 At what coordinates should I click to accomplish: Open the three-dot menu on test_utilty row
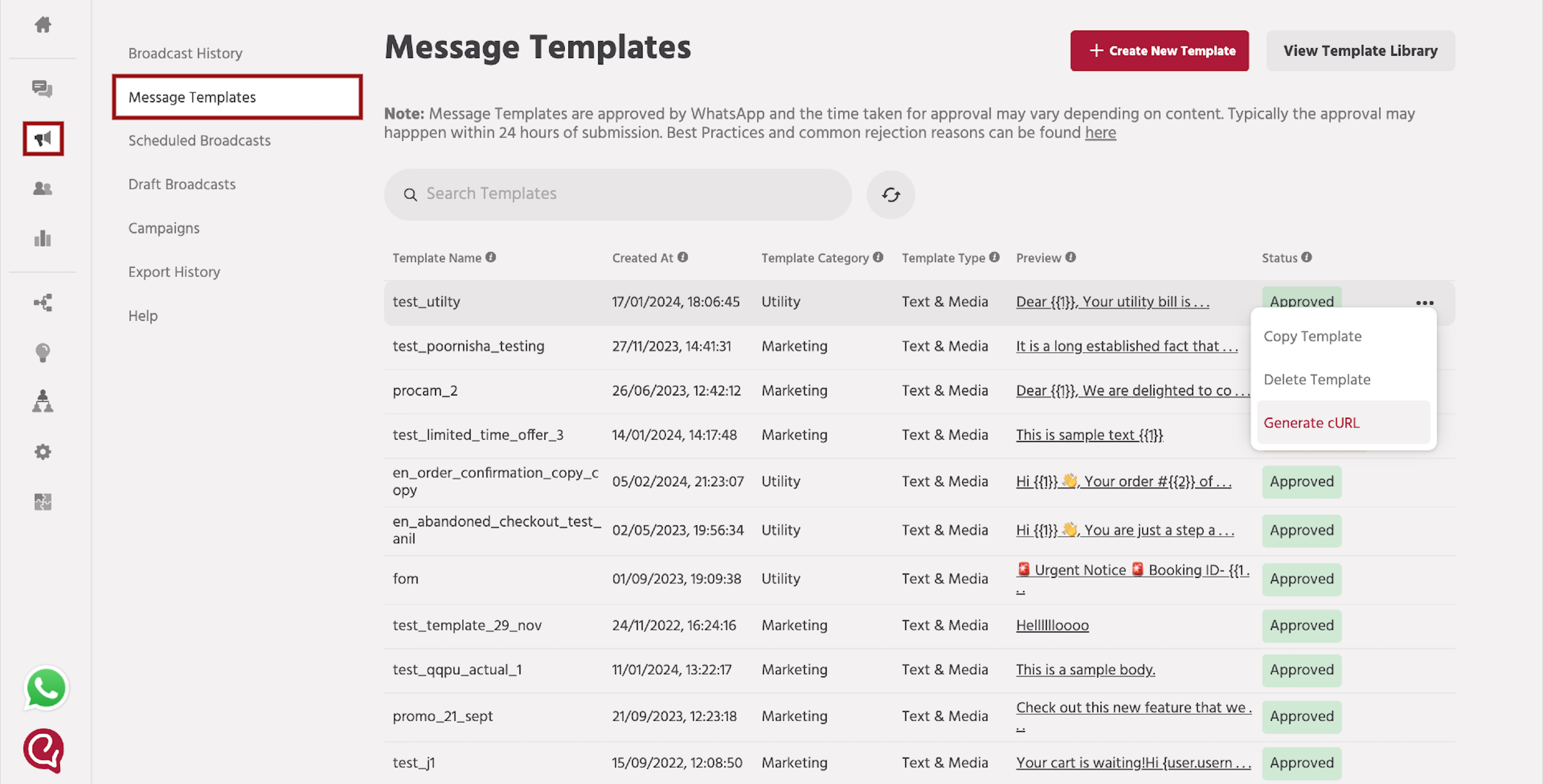[1425, 303]
